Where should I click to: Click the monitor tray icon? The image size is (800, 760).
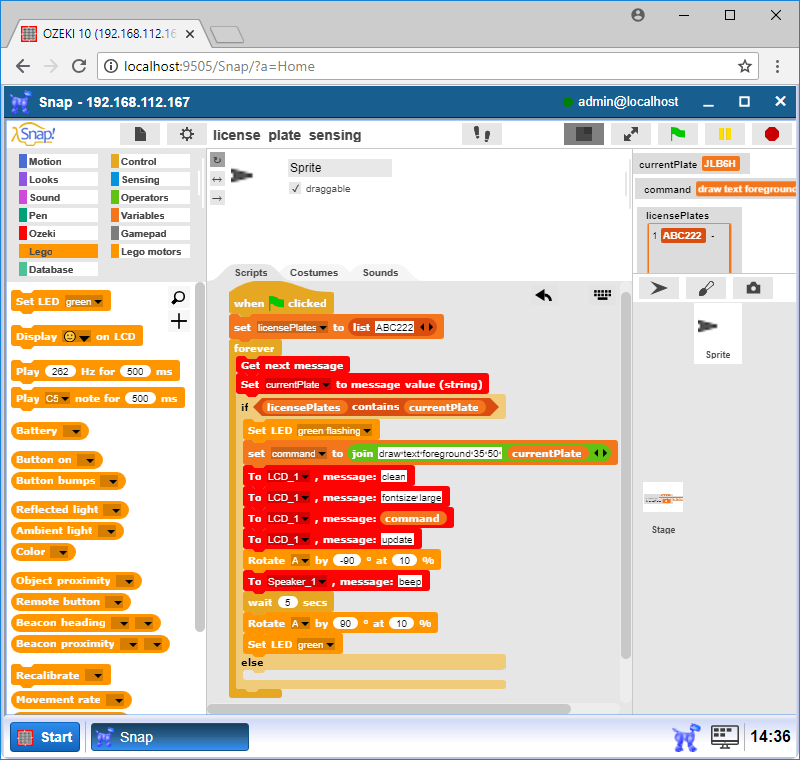point(725,738)
